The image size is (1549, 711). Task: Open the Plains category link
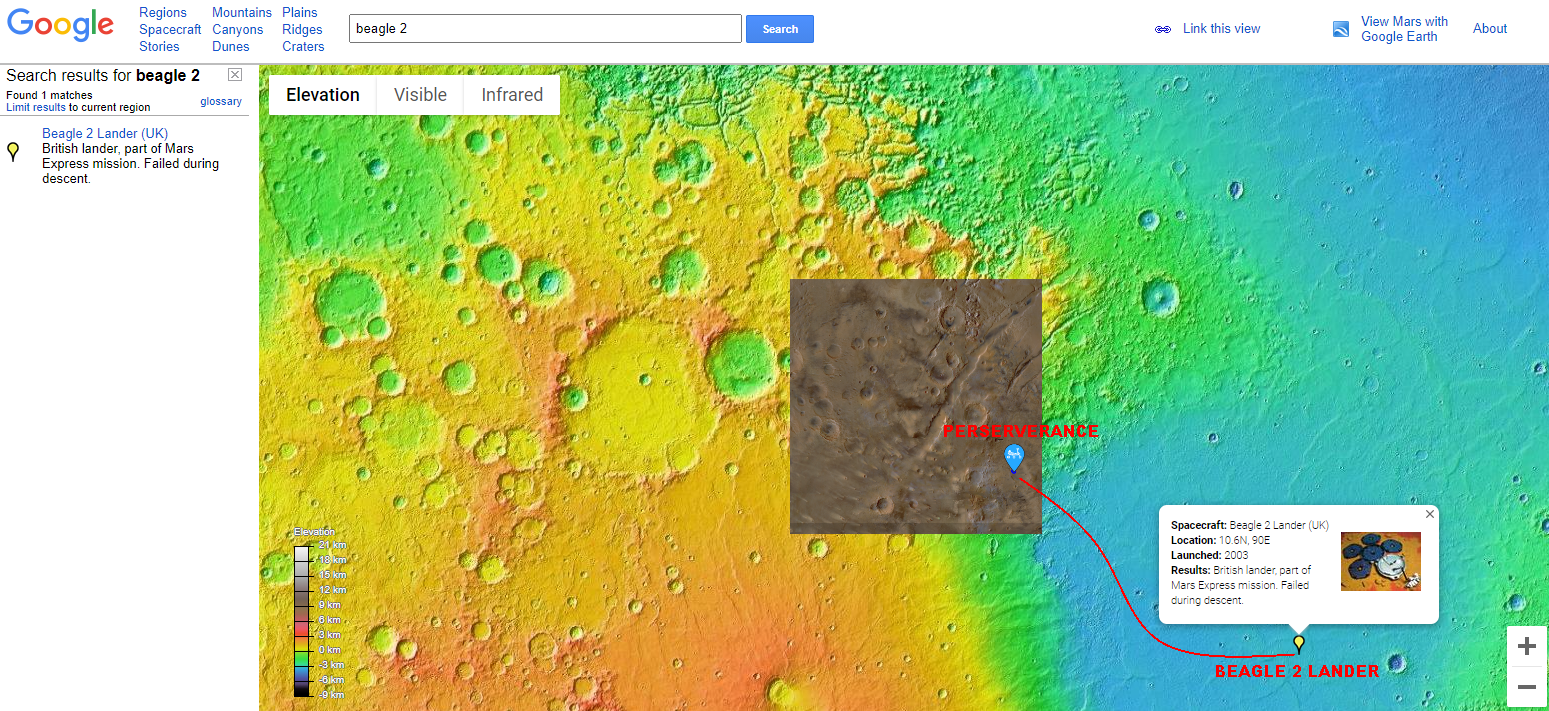(300, 13)
